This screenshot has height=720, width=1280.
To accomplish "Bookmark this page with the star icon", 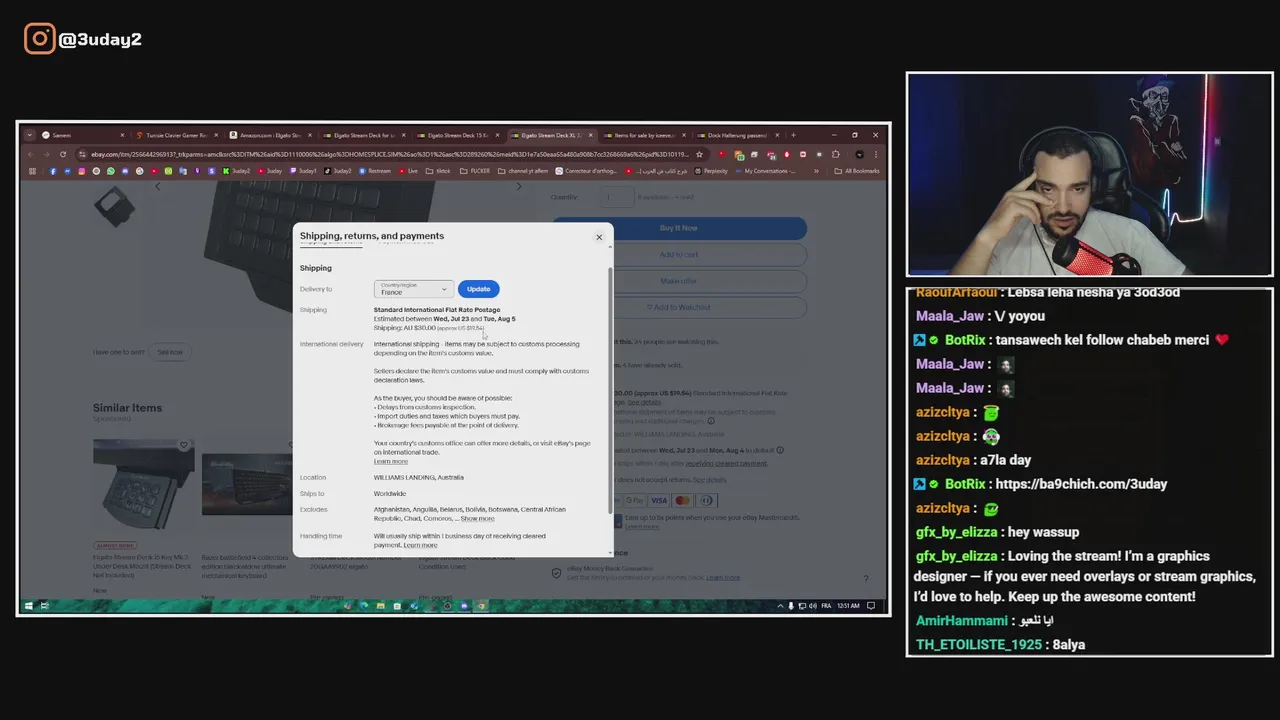I will click(699, 154).
